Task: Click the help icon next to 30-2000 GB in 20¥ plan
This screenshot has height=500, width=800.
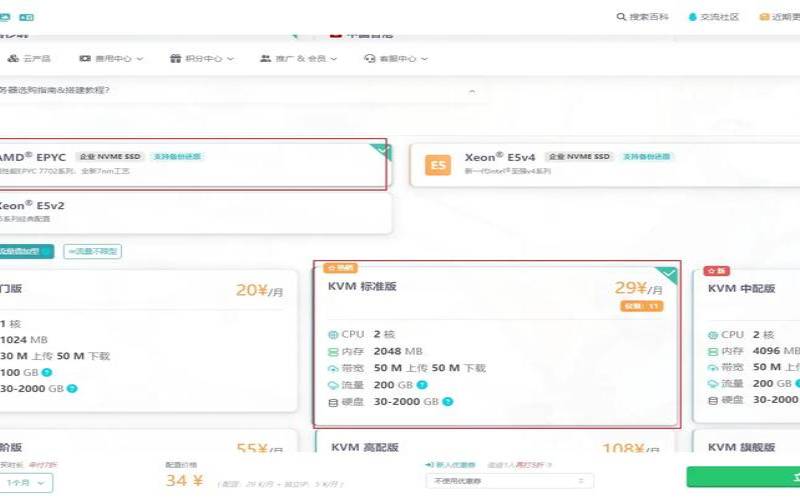Action: point(72,389)
